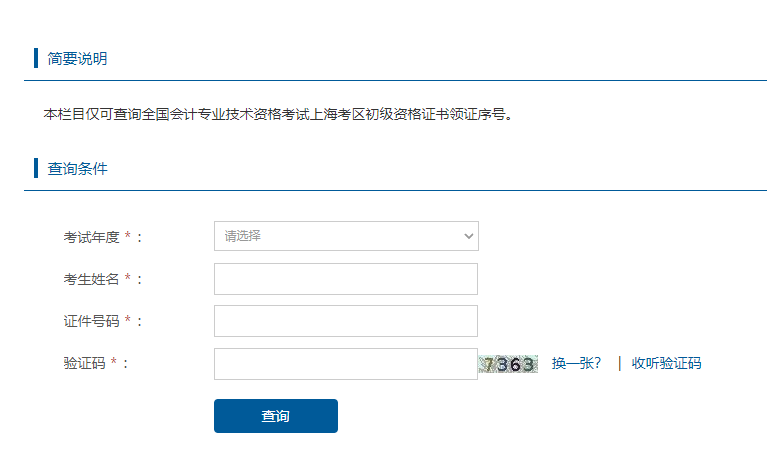
Task: Click the 验证码 field label
Action: 84,364
